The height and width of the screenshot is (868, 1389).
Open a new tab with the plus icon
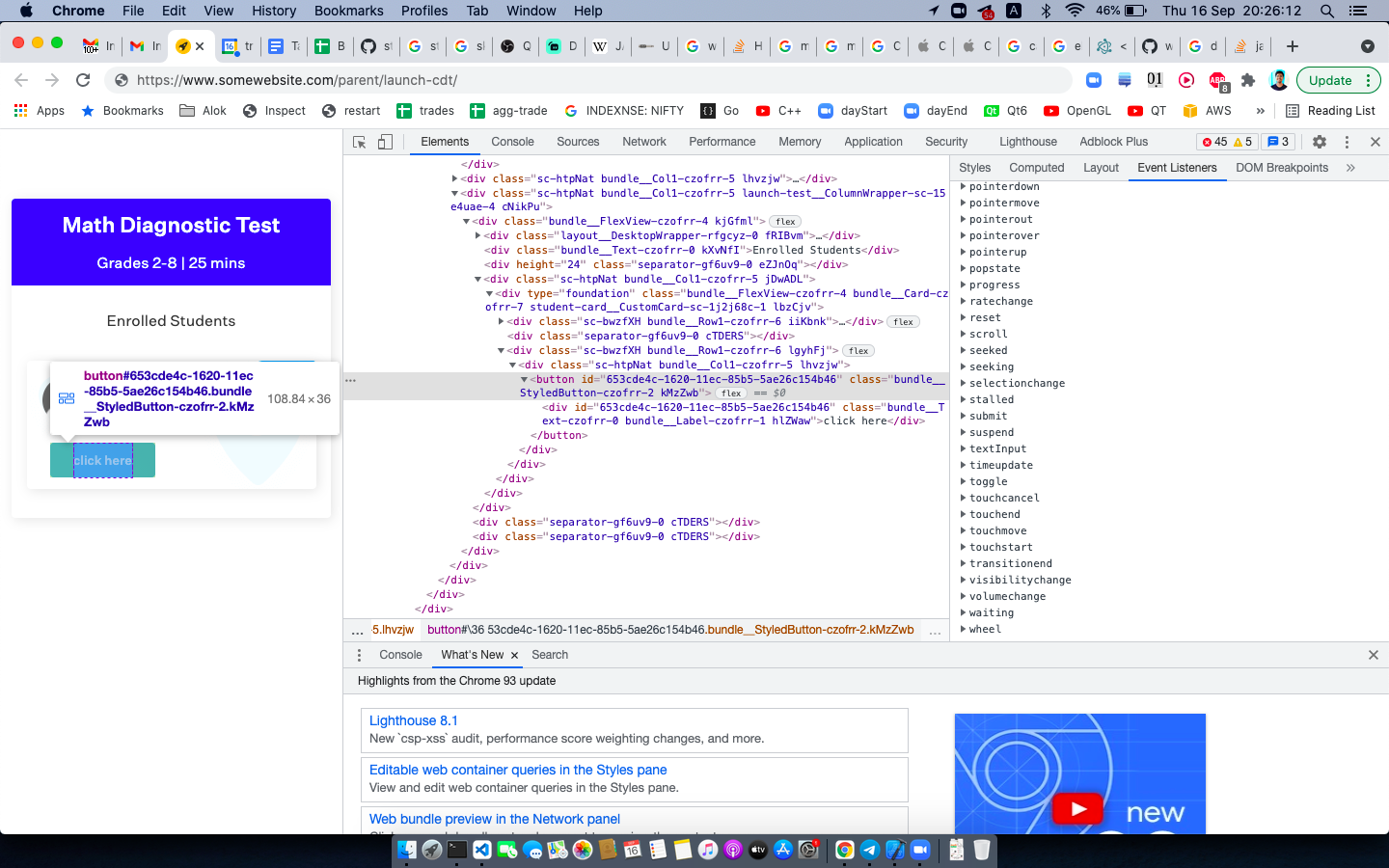click(x=1293, y=46)
